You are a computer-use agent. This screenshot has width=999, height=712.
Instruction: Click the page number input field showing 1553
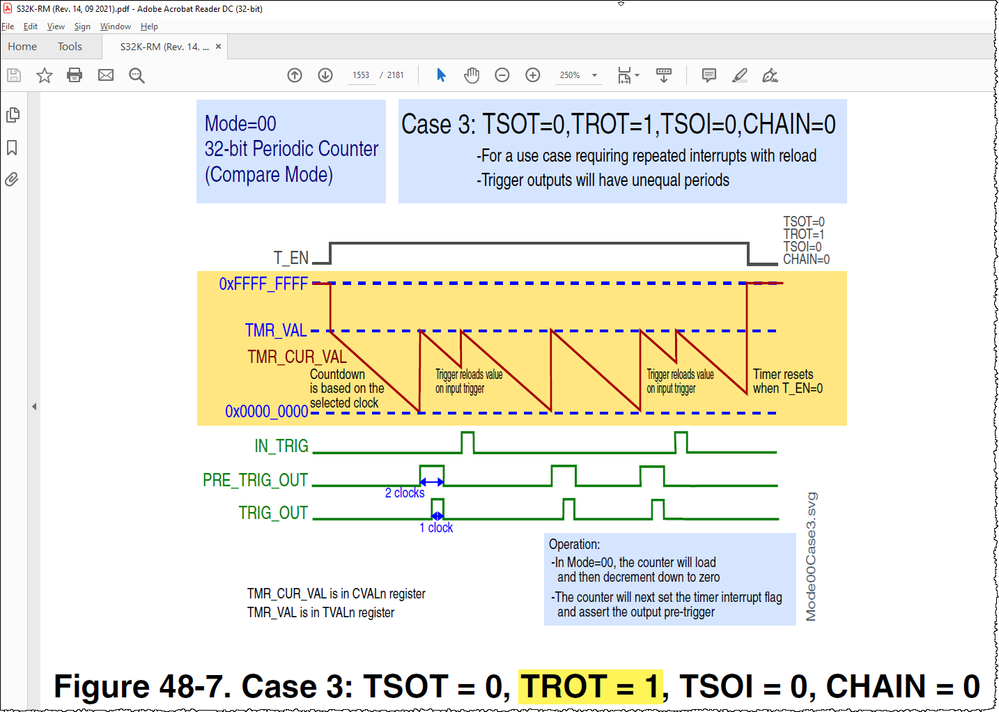(361, 75)
